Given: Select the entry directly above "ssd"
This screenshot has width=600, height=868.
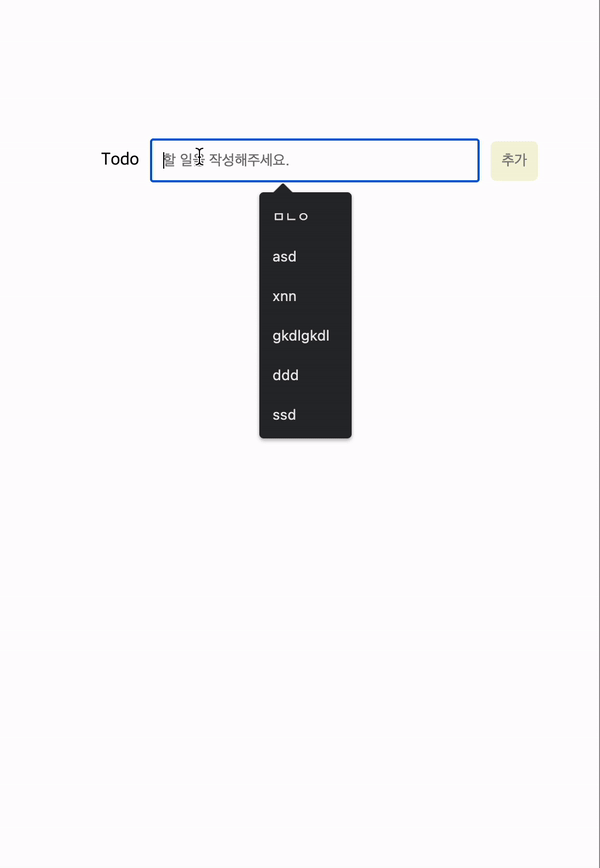Looking at the screenshot, I should (x=285, y=375).
